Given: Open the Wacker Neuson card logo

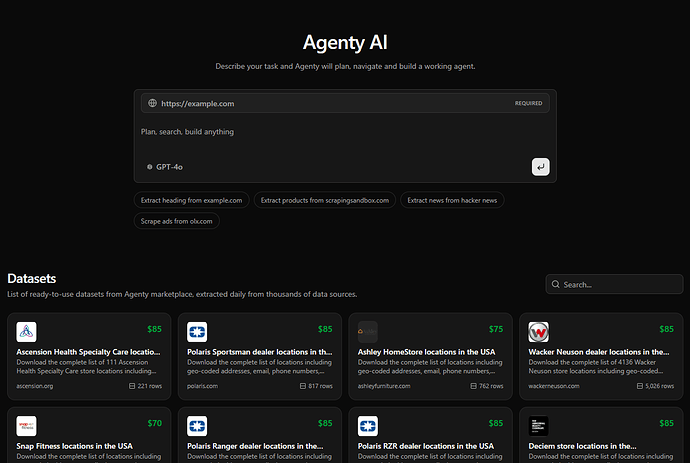Looking at the screenshot, I should tap(539, 332).
